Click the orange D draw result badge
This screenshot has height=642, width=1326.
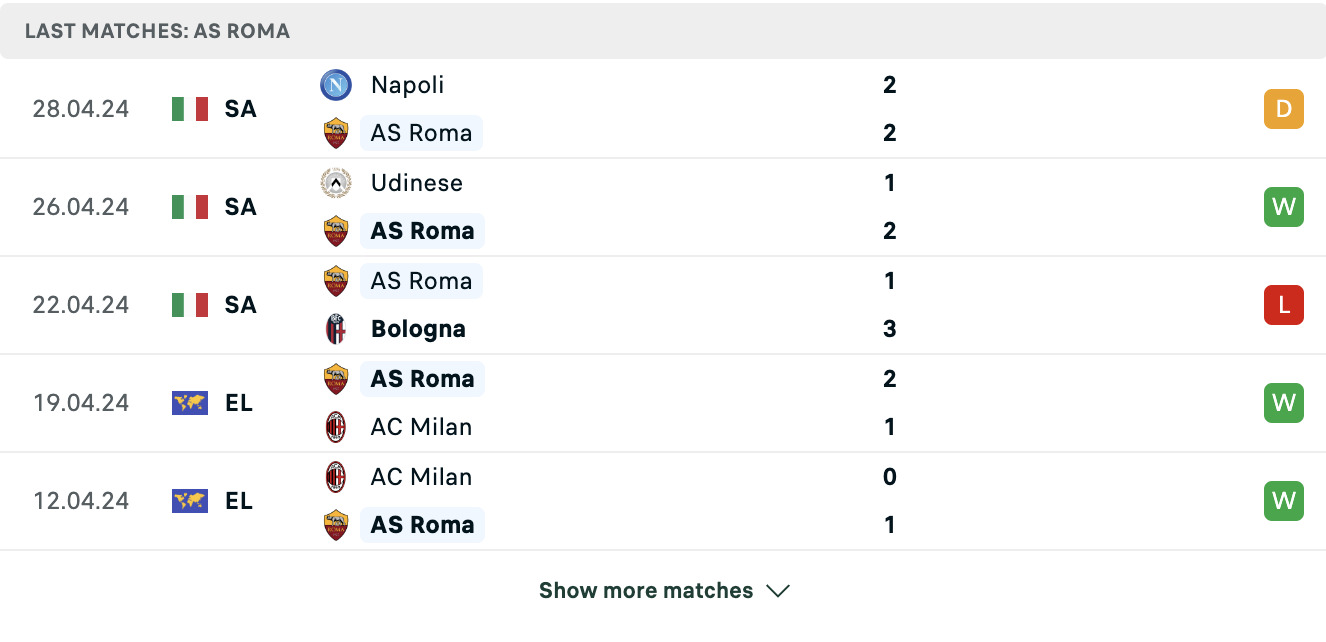tap(1284, 109)
